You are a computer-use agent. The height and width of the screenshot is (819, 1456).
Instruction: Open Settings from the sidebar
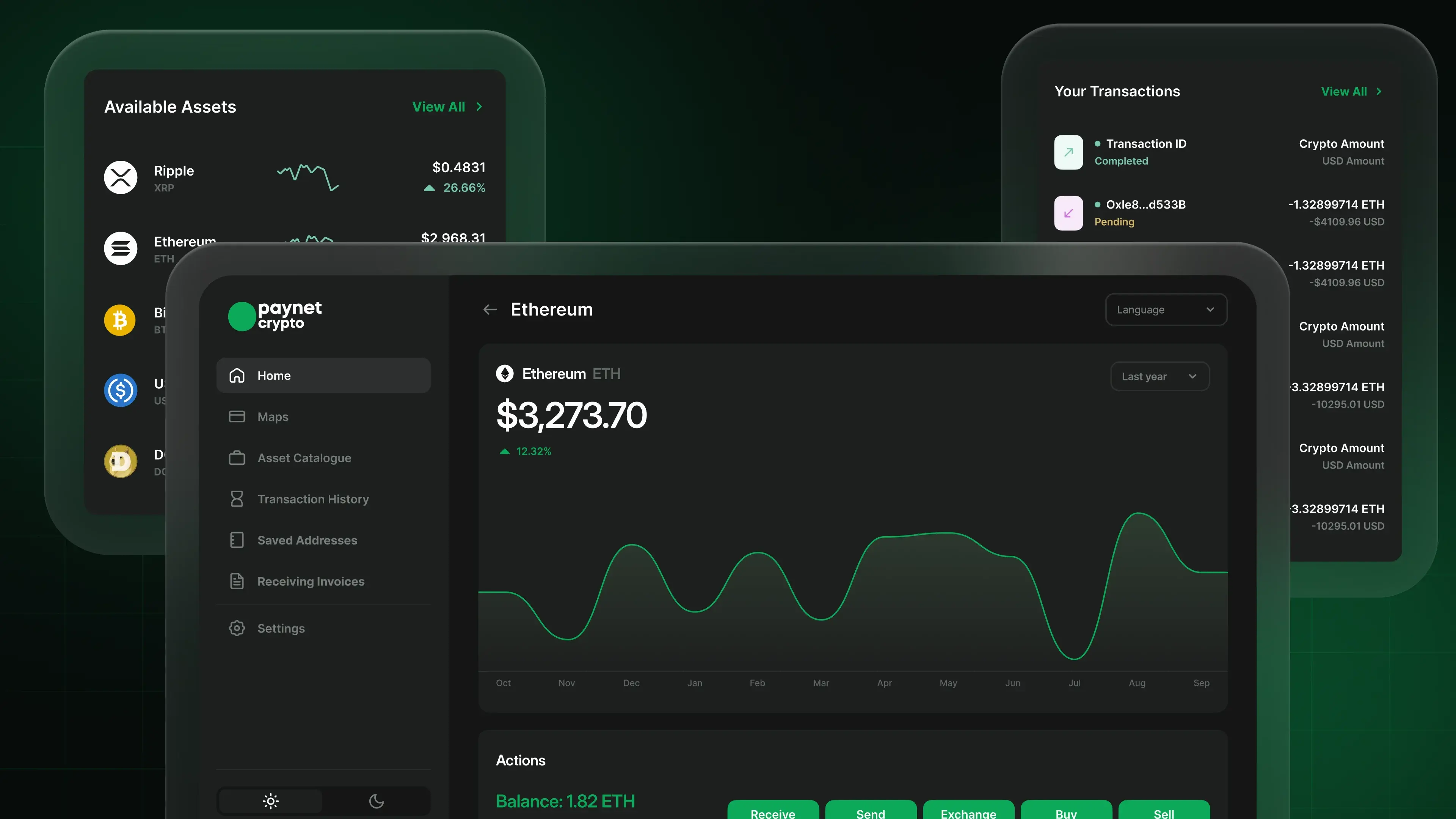point(323,628)
